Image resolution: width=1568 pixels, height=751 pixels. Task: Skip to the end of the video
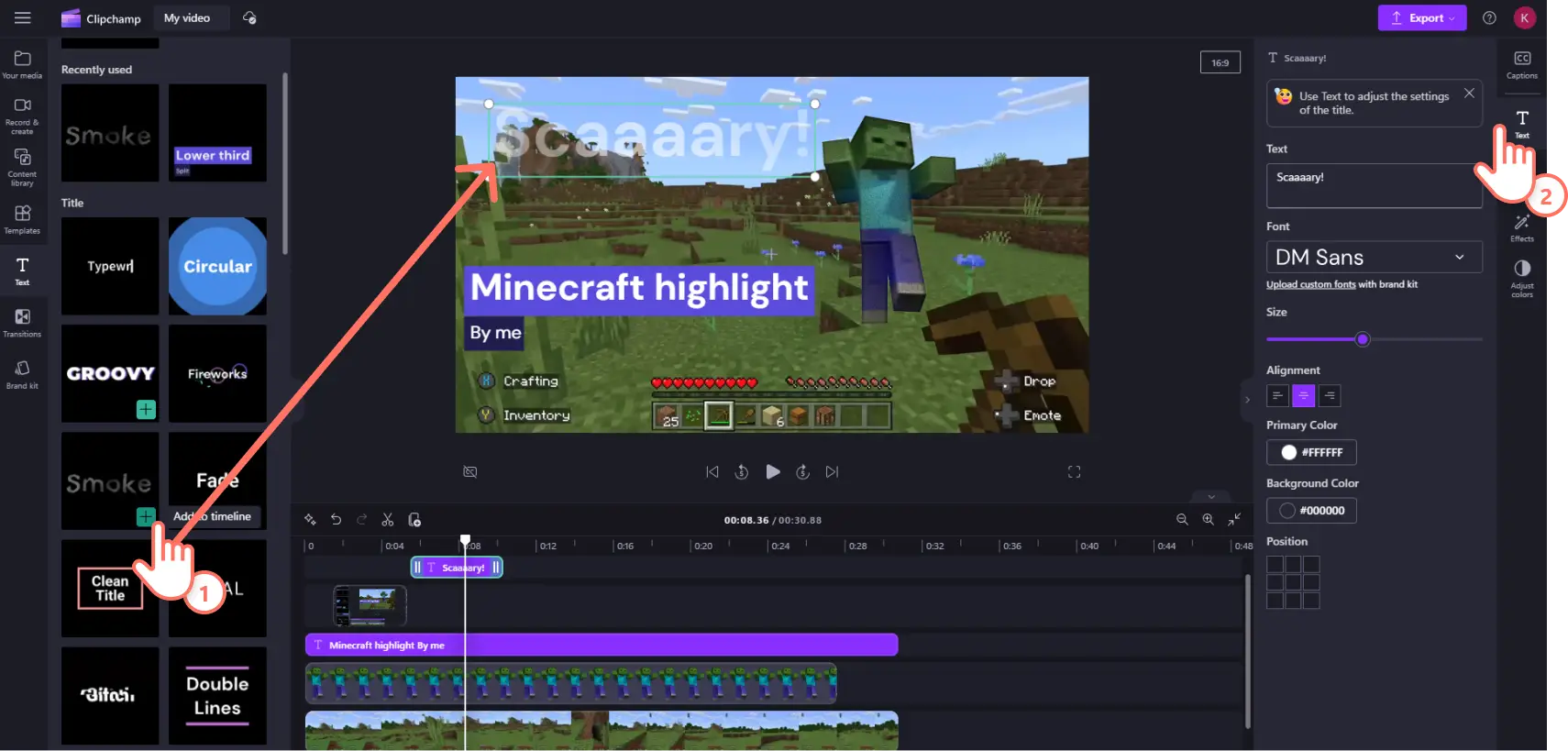click(x=832, y=471)
